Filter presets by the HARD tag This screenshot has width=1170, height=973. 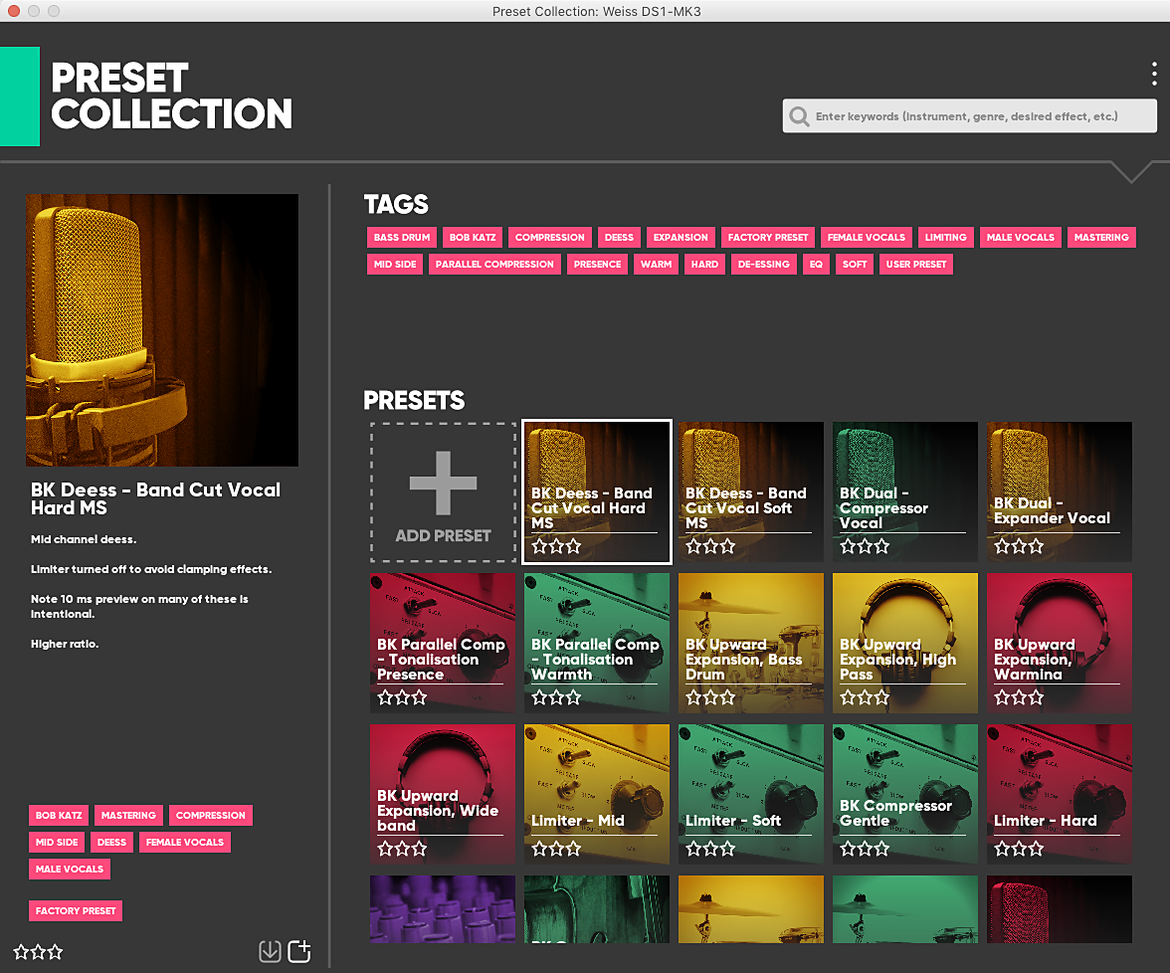click(704, 264)
